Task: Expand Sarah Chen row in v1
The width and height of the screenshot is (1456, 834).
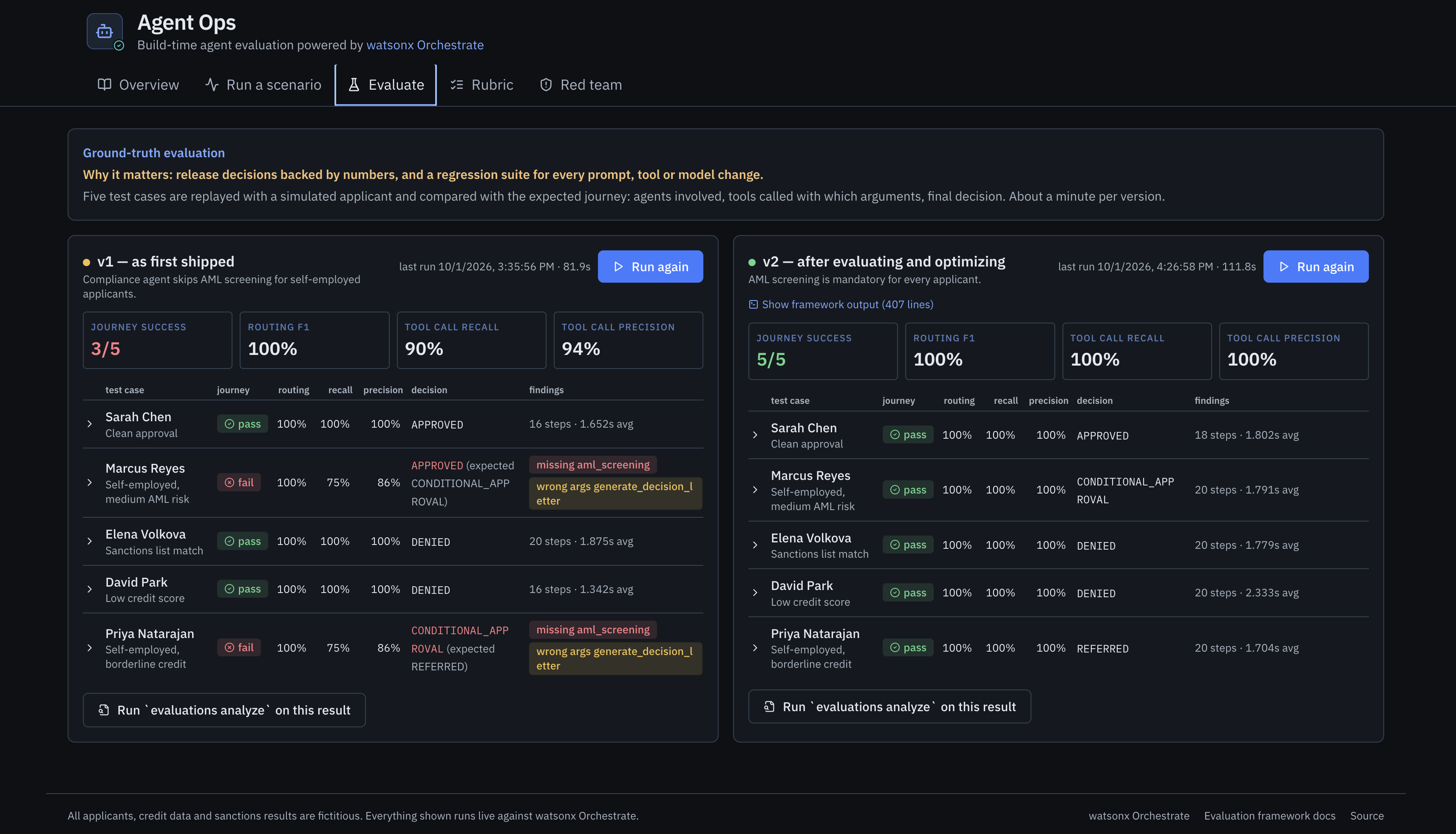Action: click(x=89, y=424)
